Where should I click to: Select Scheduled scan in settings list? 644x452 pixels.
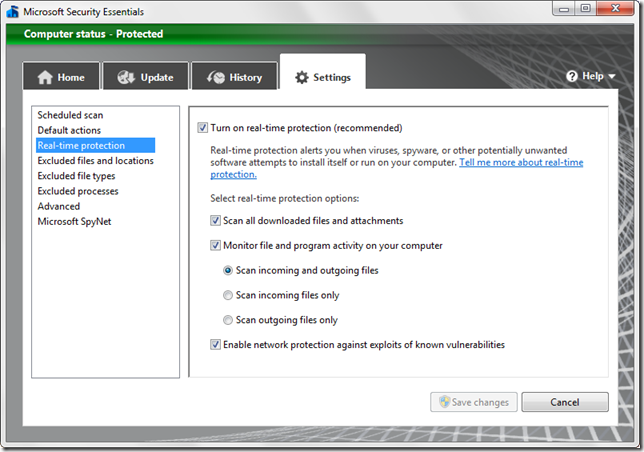pyautogui.click(x=70, y=115)
